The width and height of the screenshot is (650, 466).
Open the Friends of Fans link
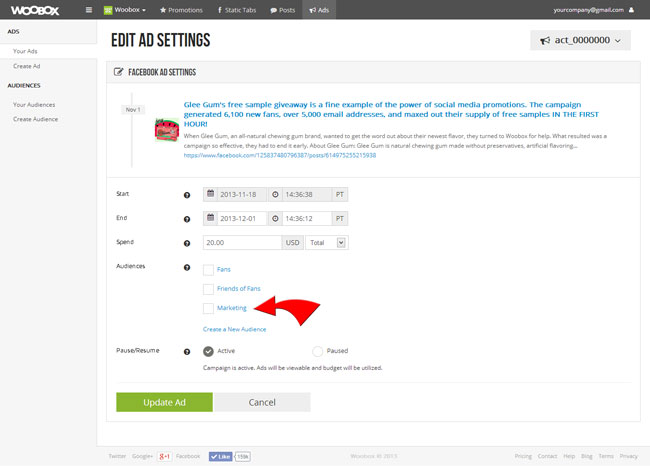pyautogui.click(x=238, y=289)
